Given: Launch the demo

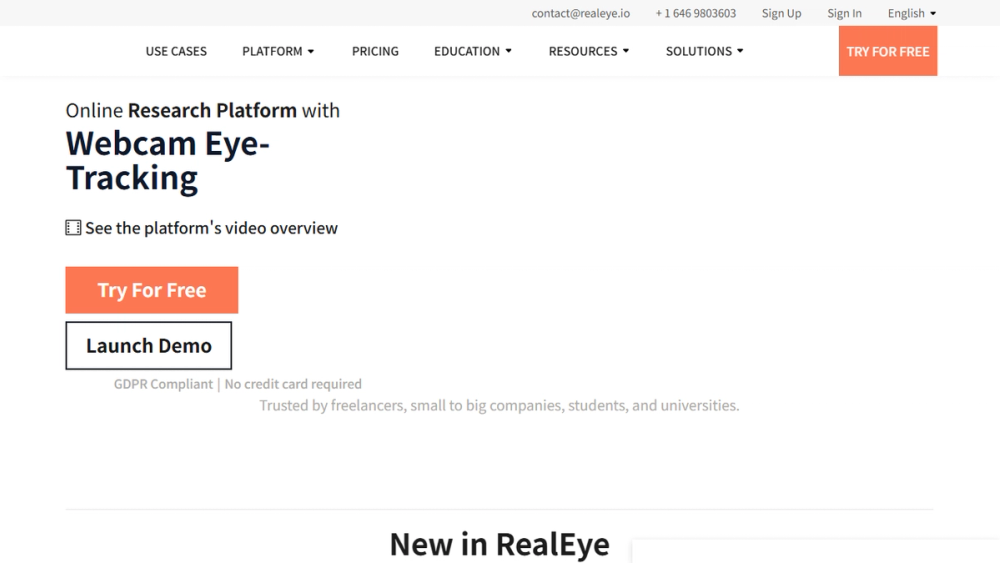Looking at the screenshot, I should tap(149, 346).
